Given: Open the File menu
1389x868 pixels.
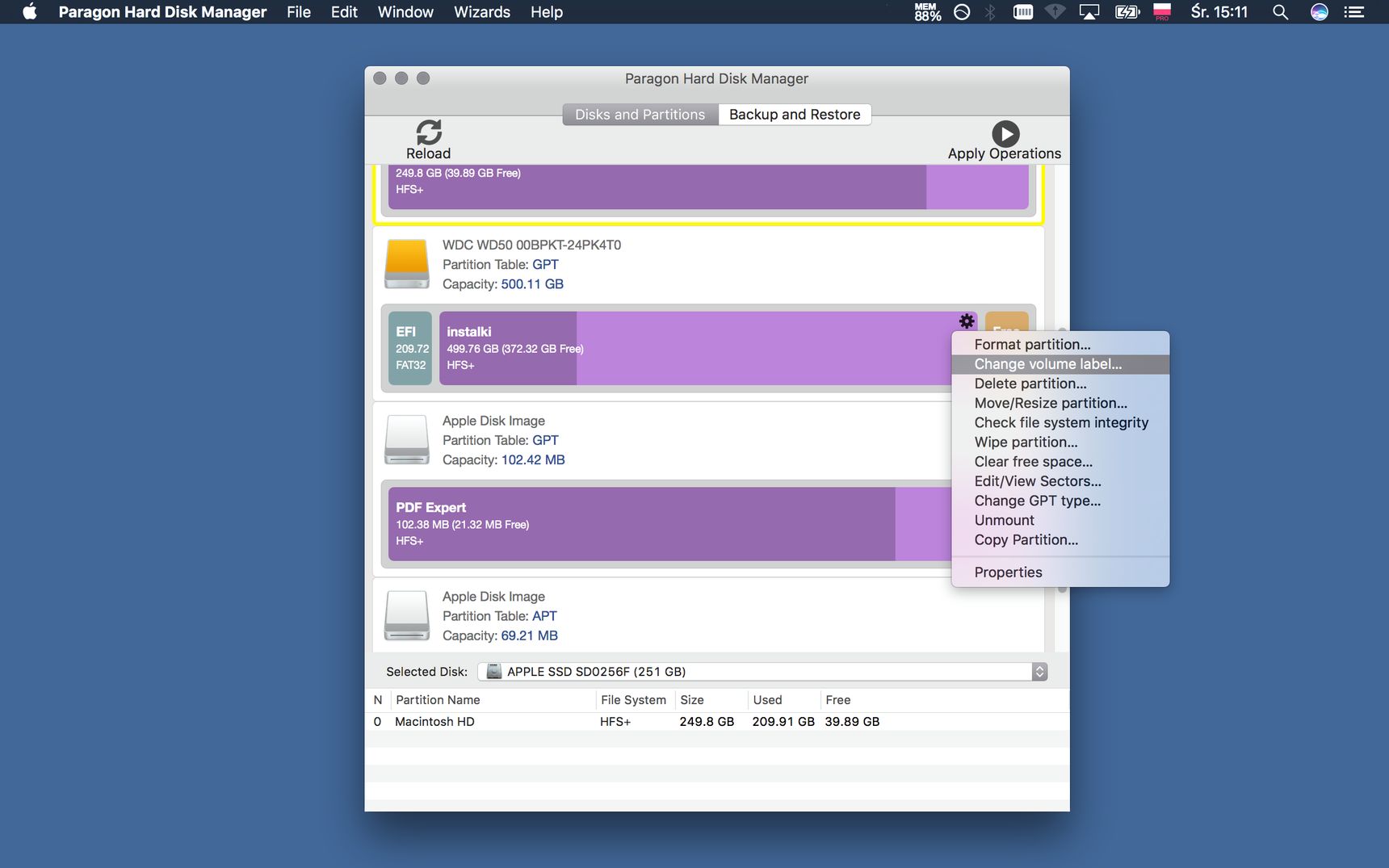Looking at the screenshot, I should (299, 11).
